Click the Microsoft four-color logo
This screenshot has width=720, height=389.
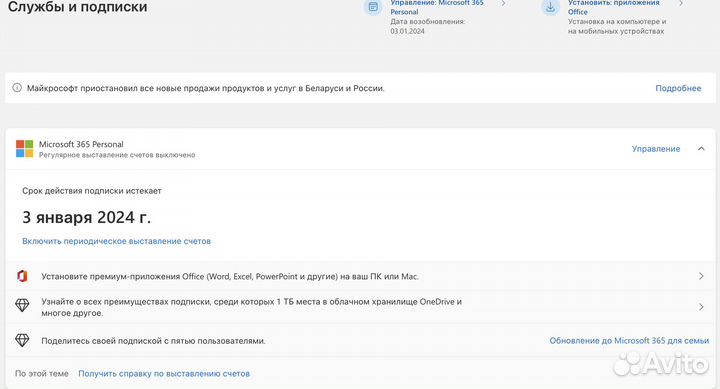24,149
